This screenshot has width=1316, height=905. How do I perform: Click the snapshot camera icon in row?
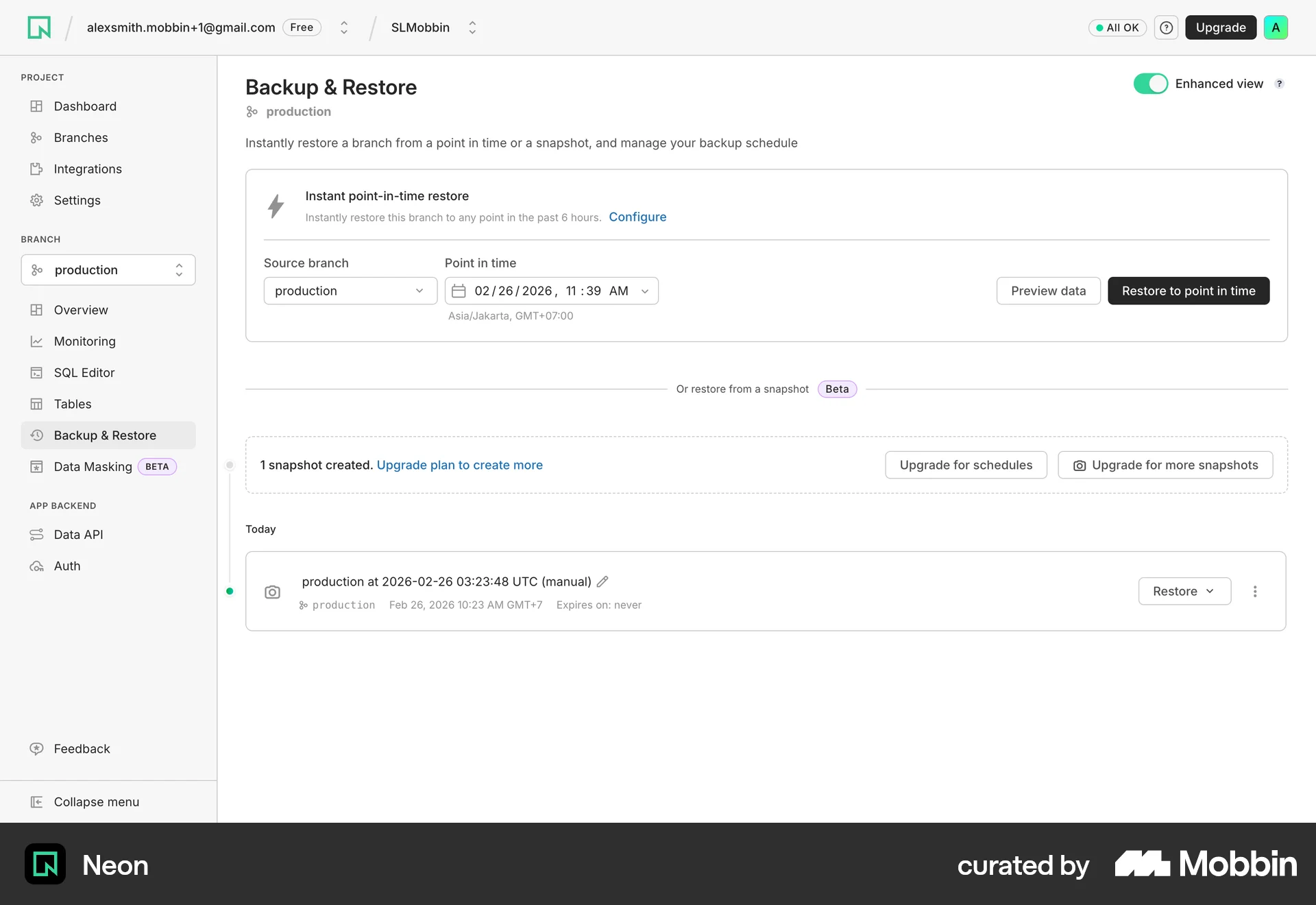[x=272, y=592]
